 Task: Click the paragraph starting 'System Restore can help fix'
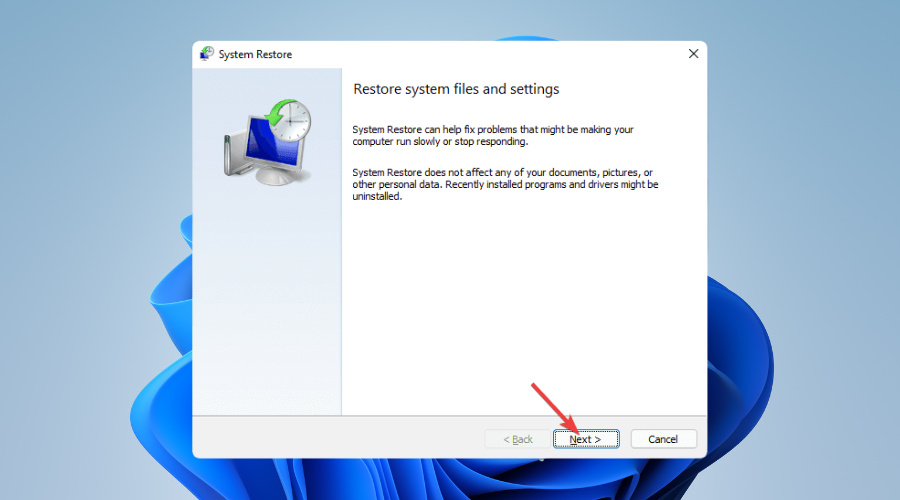493,135
